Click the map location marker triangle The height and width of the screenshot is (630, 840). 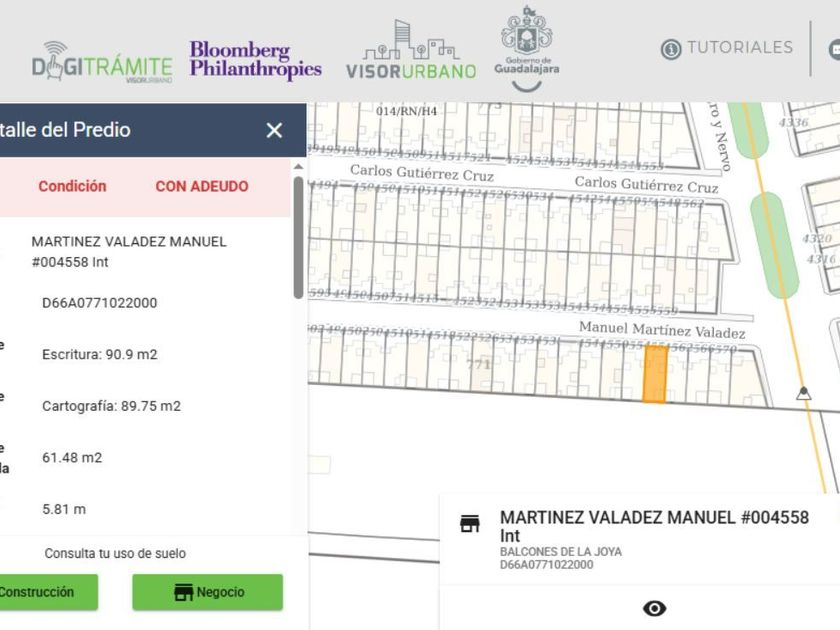tap(803, 393)
